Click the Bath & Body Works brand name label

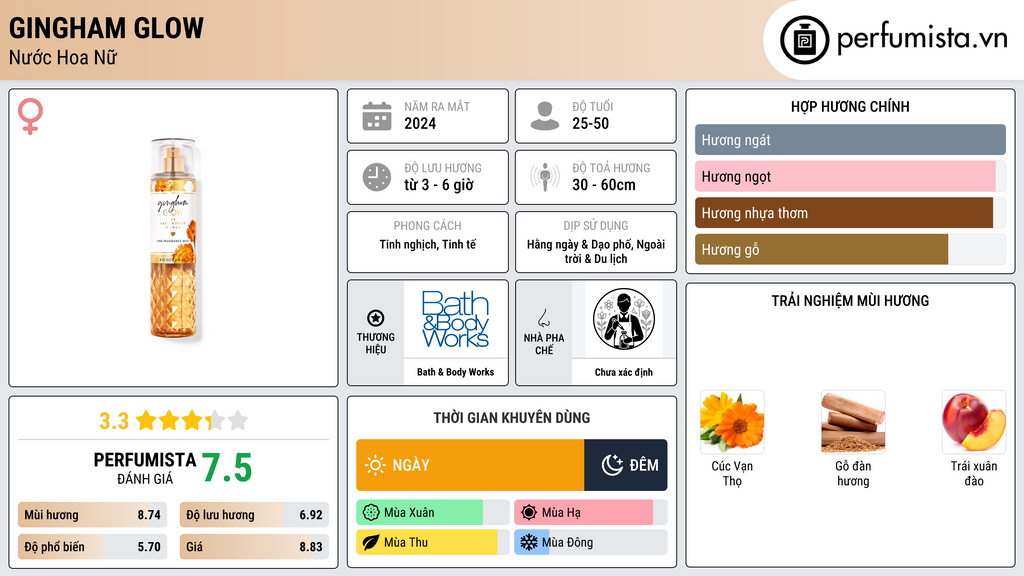[x=455, y=372]
